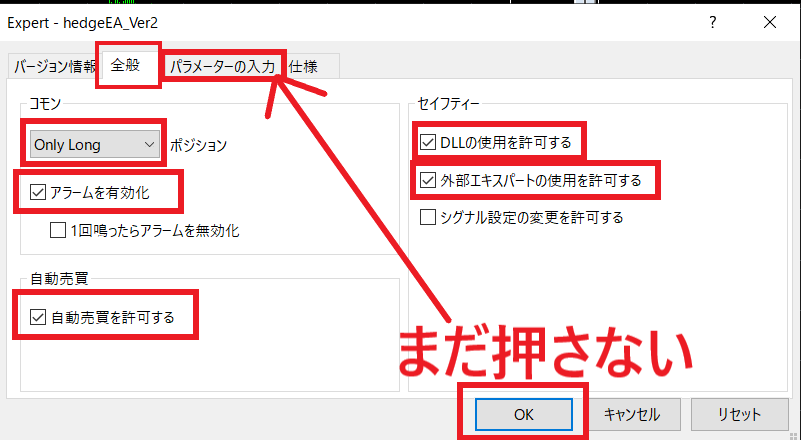Click the dialog title Expert - hedgeEA_Ver2
Viewport: 801px width, 440px height.
(83, 23)
